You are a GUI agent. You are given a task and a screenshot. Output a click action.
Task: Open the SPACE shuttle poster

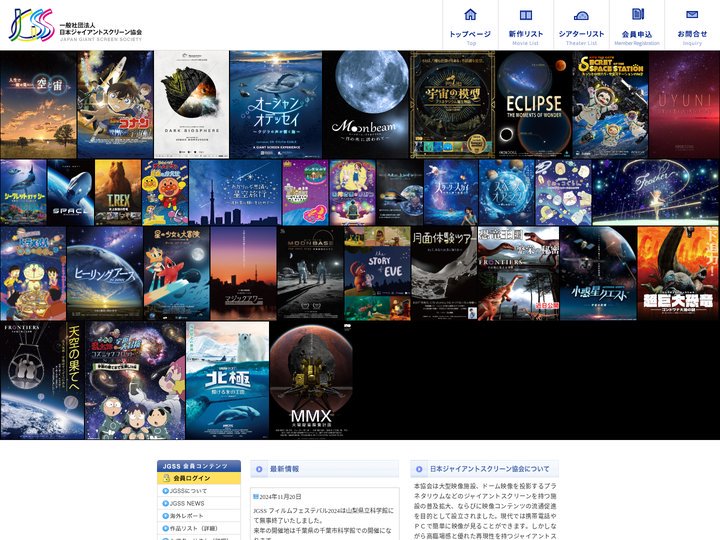coord(71,192)
